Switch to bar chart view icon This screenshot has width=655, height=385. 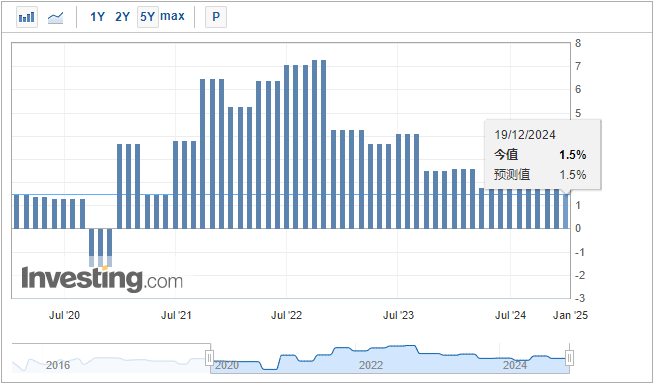[27, 17]
